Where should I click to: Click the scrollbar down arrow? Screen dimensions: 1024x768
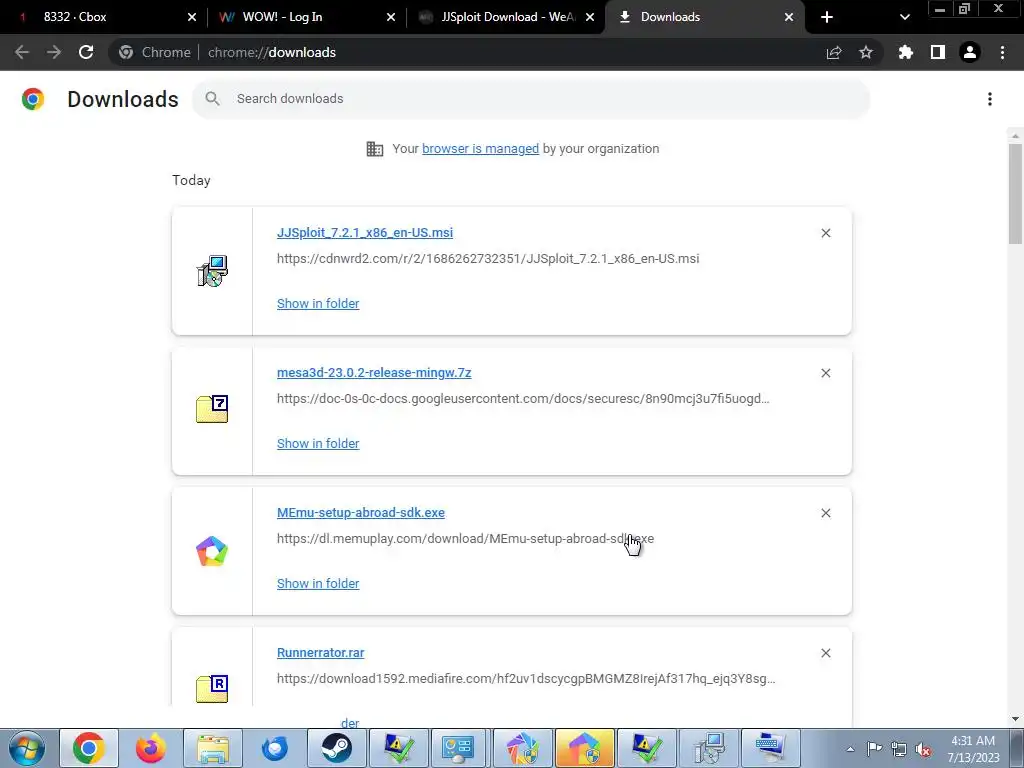(1015, 719)
